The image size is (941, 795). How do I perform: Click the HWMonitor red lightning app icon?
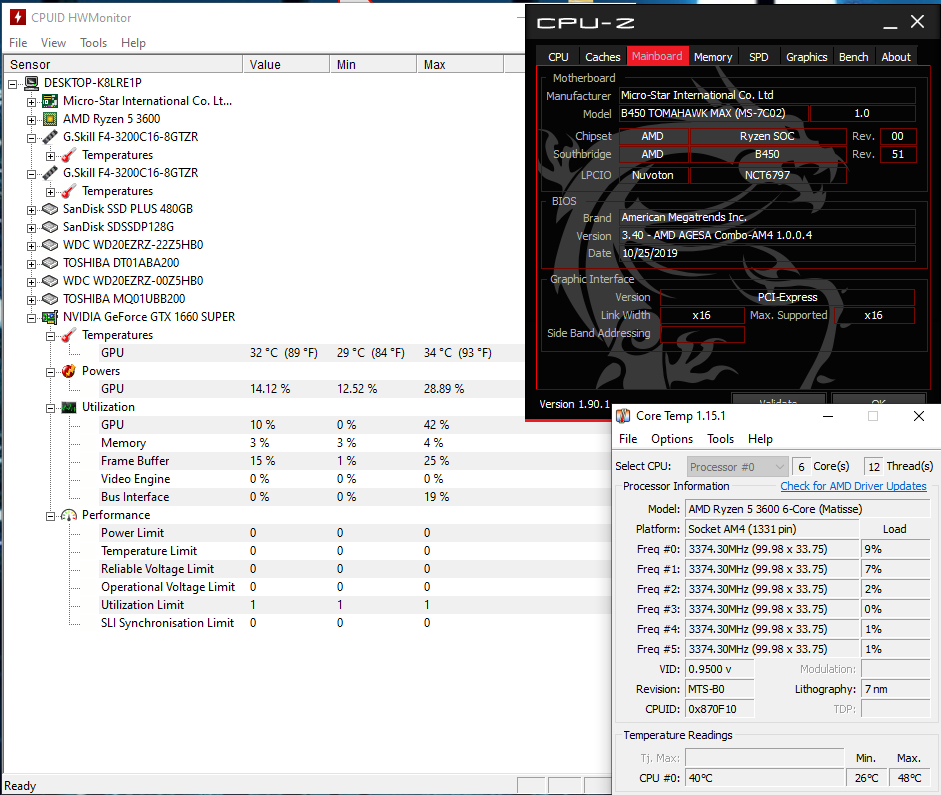tap(17, 17)
